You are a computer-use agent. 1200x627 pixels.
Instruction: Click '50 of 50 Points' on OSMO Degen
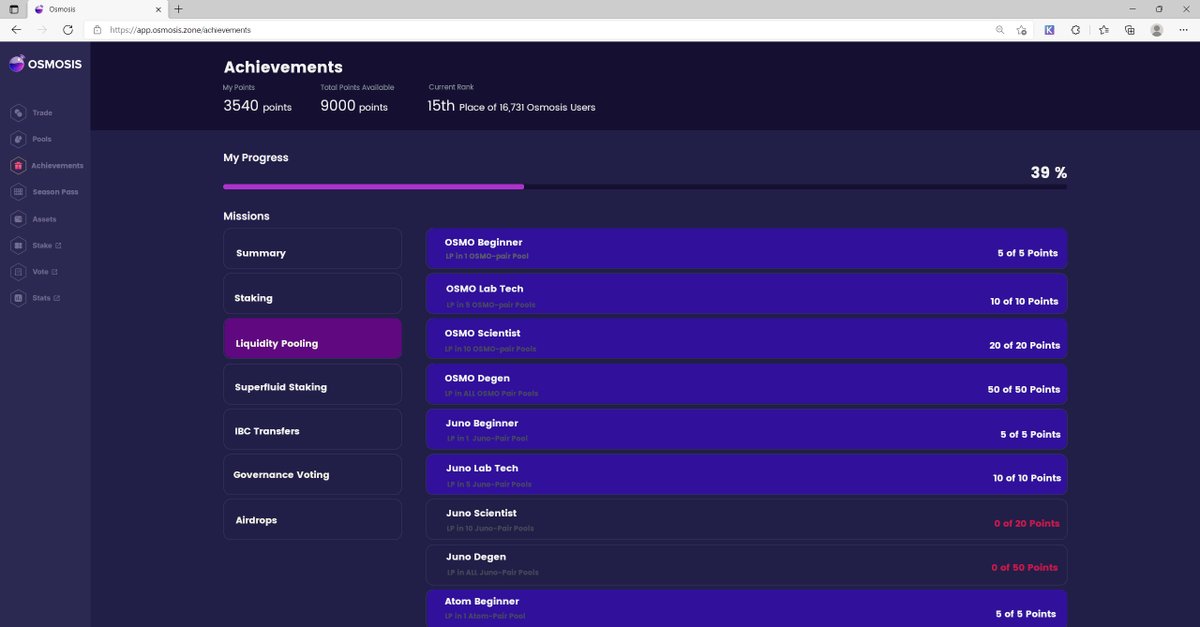click(x=1024, y=389)
